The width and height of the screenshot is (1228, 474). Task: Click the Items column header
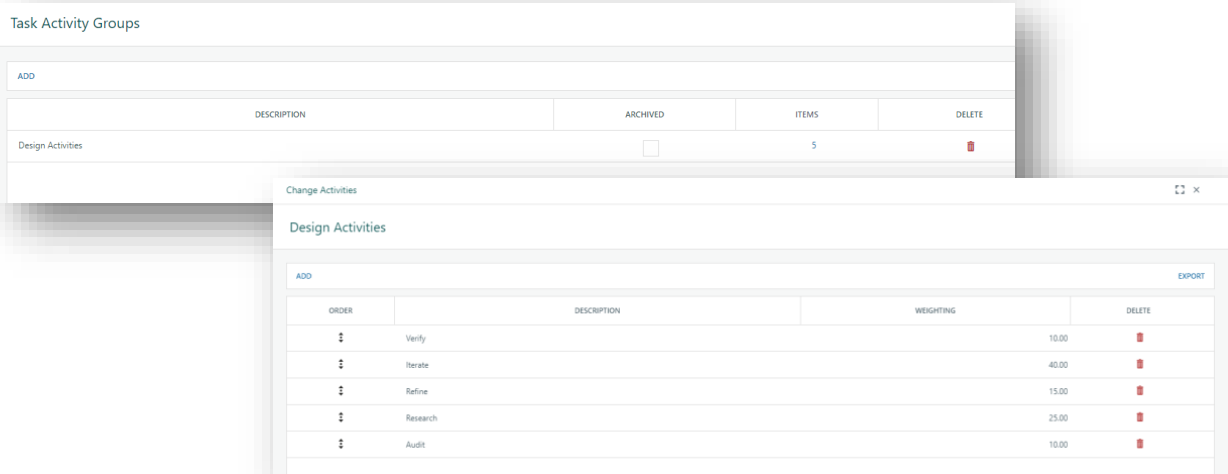(x=807, y=115)
